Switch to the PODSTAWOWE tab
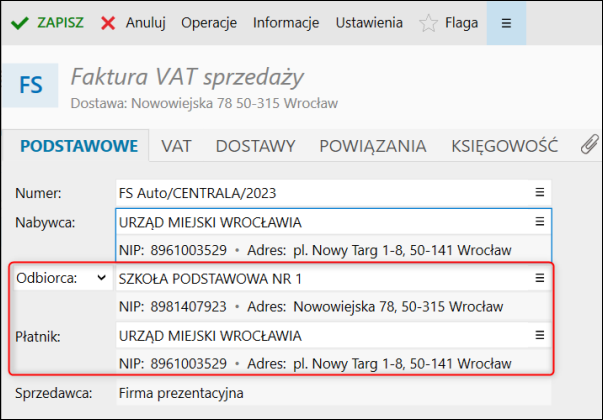 pyautogui.click(x=79, y=146)
